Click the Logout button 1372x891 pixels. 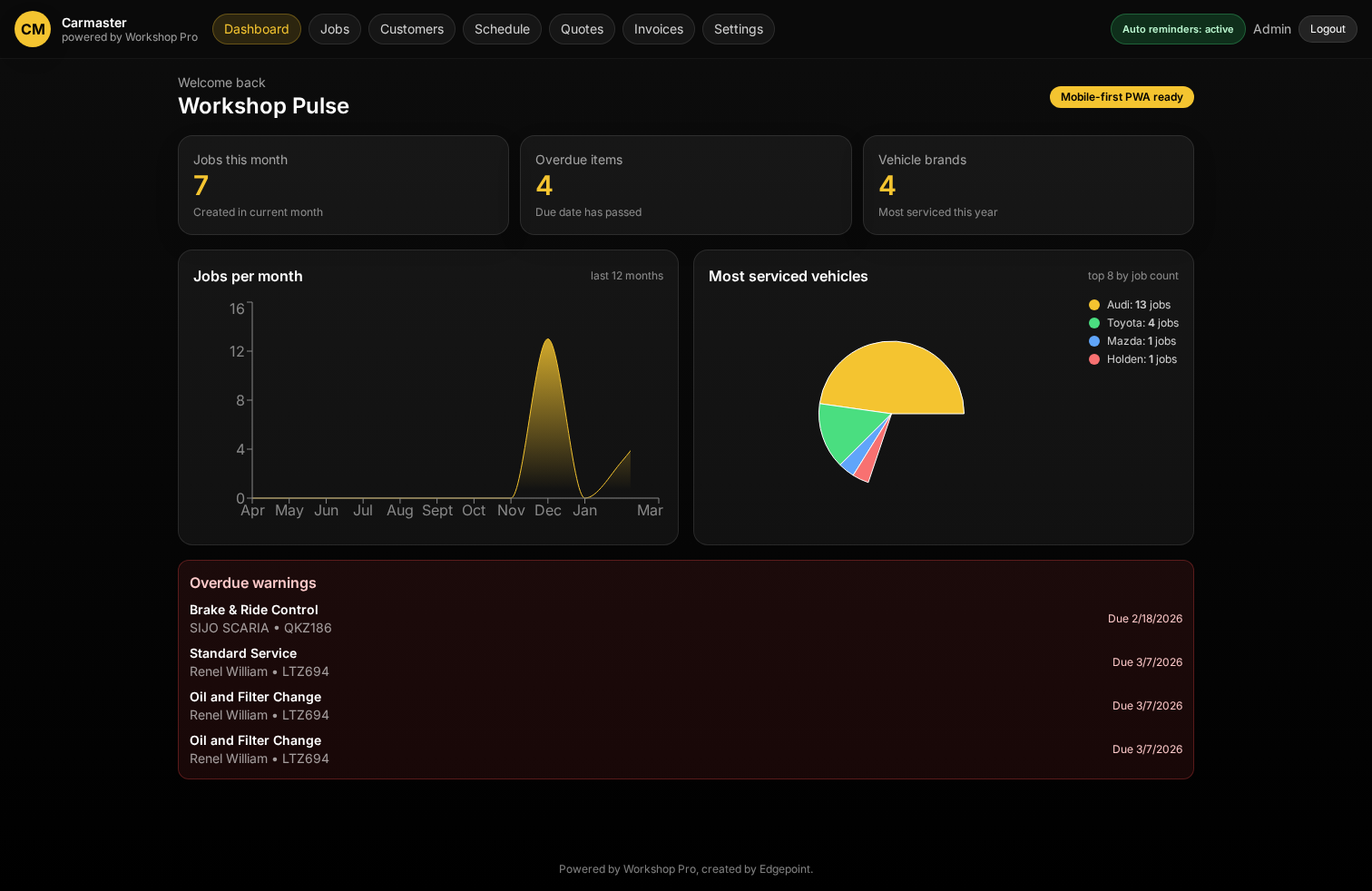pyautogui.click(x=1328, y=28)
